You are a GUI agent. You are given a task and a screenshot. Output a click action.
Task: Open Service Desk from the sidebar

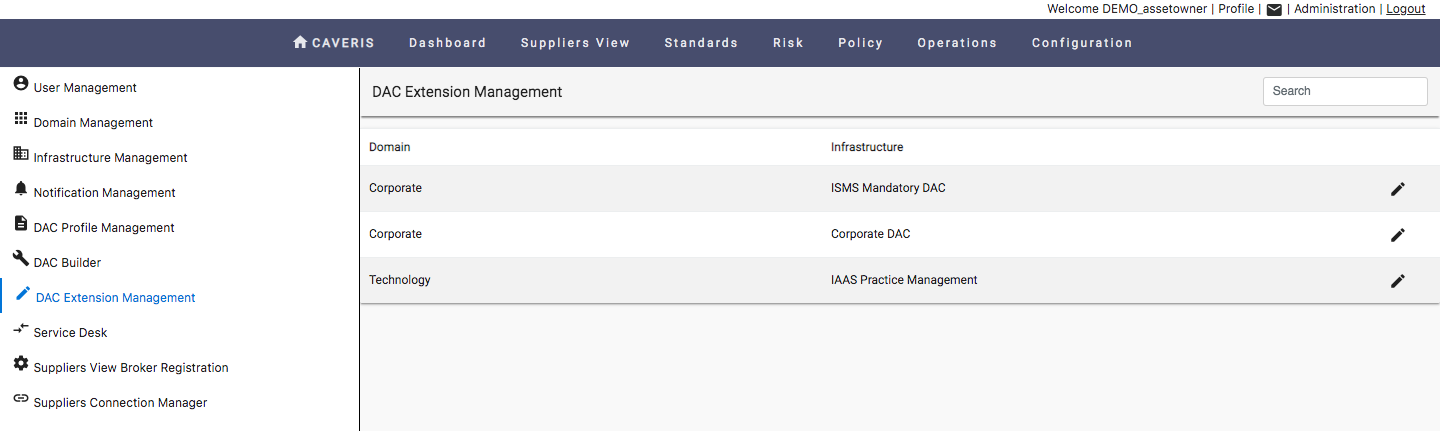pyautogui.click(x=70, y=333)
